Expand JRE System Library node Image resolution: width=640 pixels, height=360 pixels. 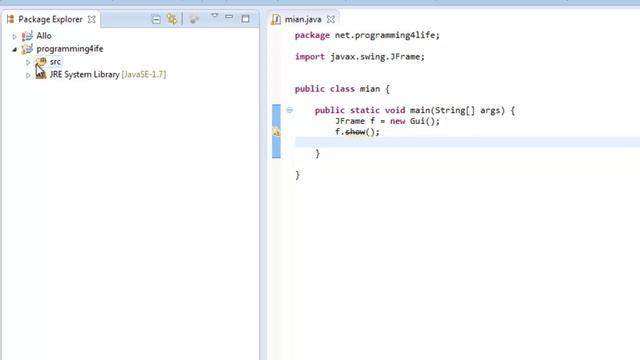[x=28, y=76]
